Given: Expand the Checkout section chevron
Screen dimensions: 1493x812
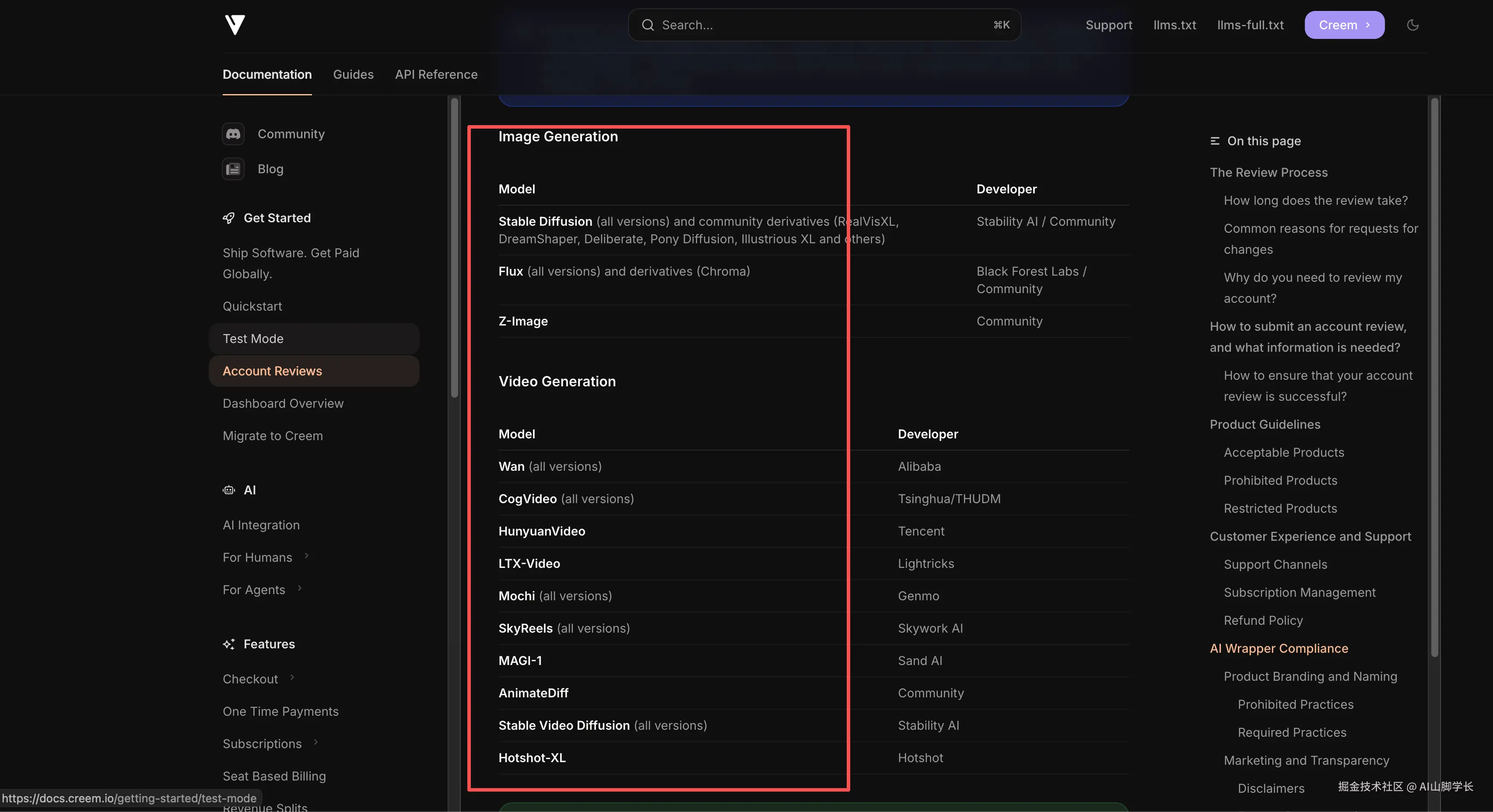Looking at the screenshot, I should [292, 678].
